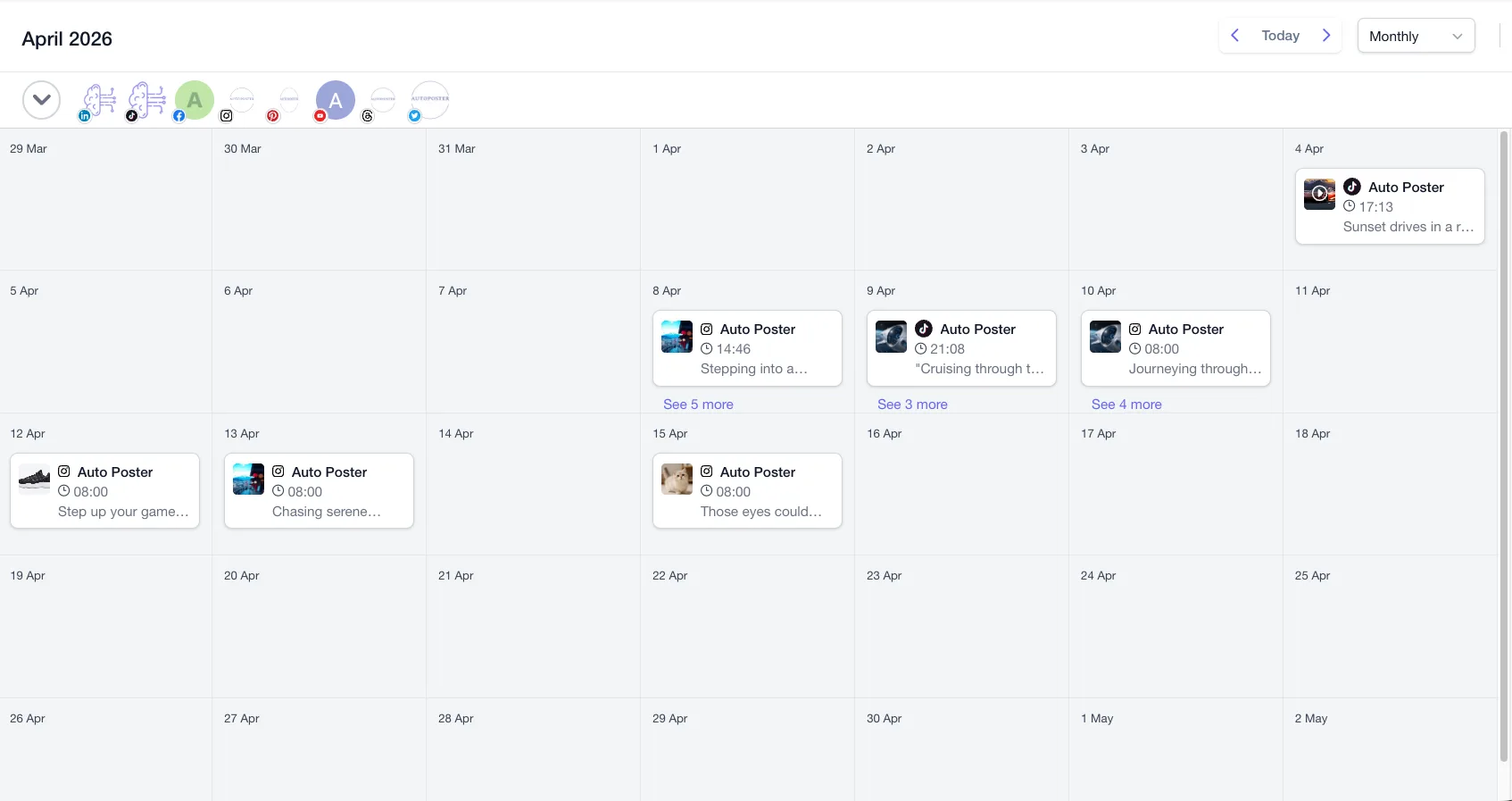Click See 5 more on 8 Apr

coord(698,405)
